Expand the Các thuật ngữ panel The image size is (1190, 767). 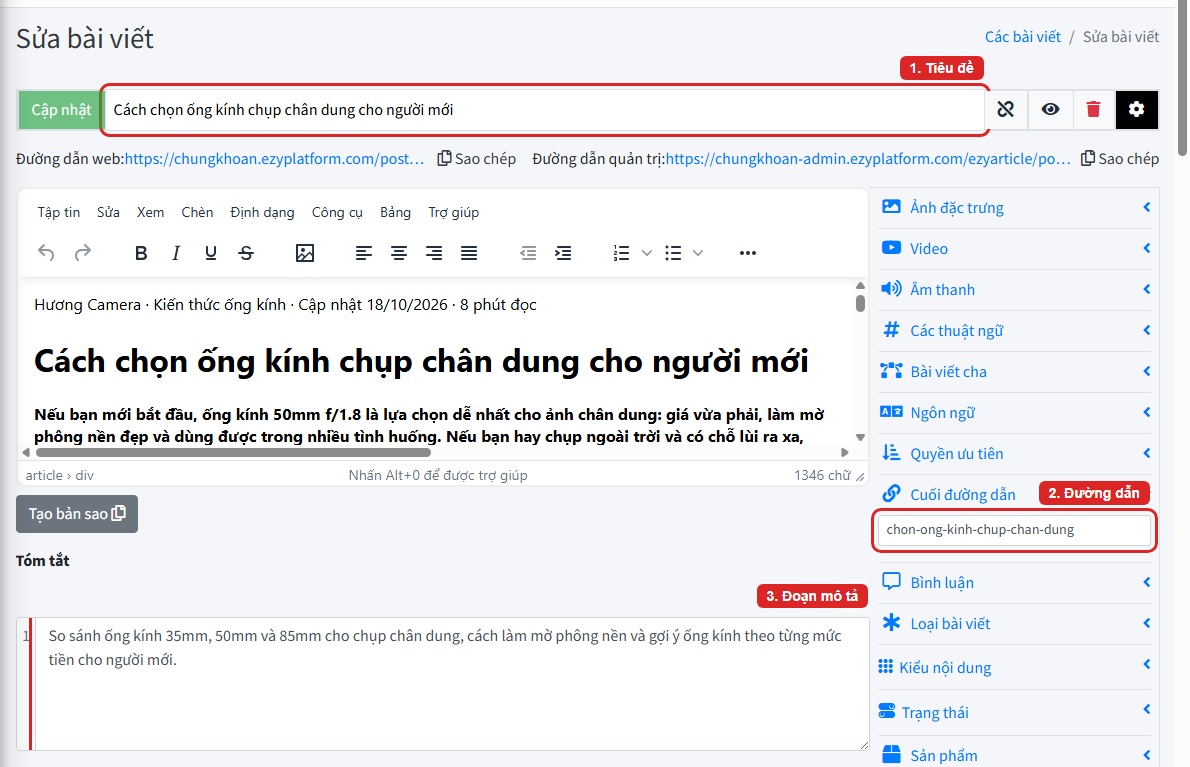pyautogui.click(x=1015, y=330)
